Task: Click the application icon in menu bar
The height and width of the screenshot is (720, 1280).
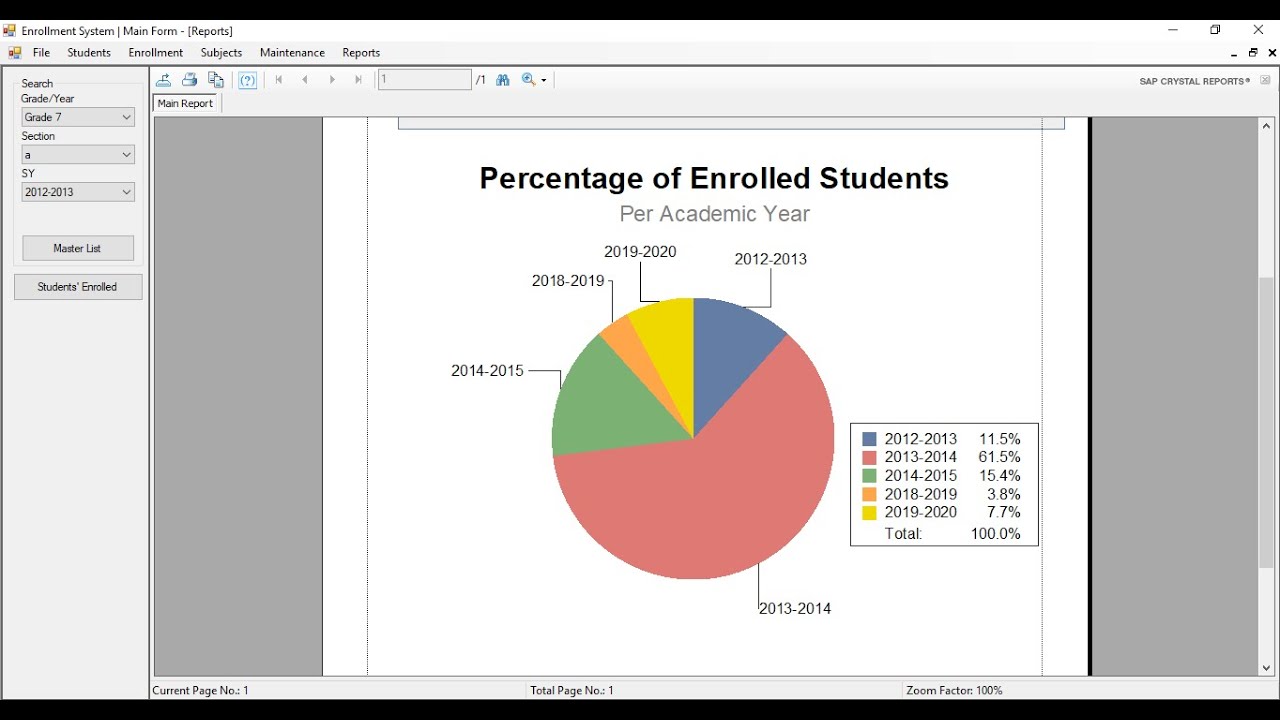Action: click(14, 53)
